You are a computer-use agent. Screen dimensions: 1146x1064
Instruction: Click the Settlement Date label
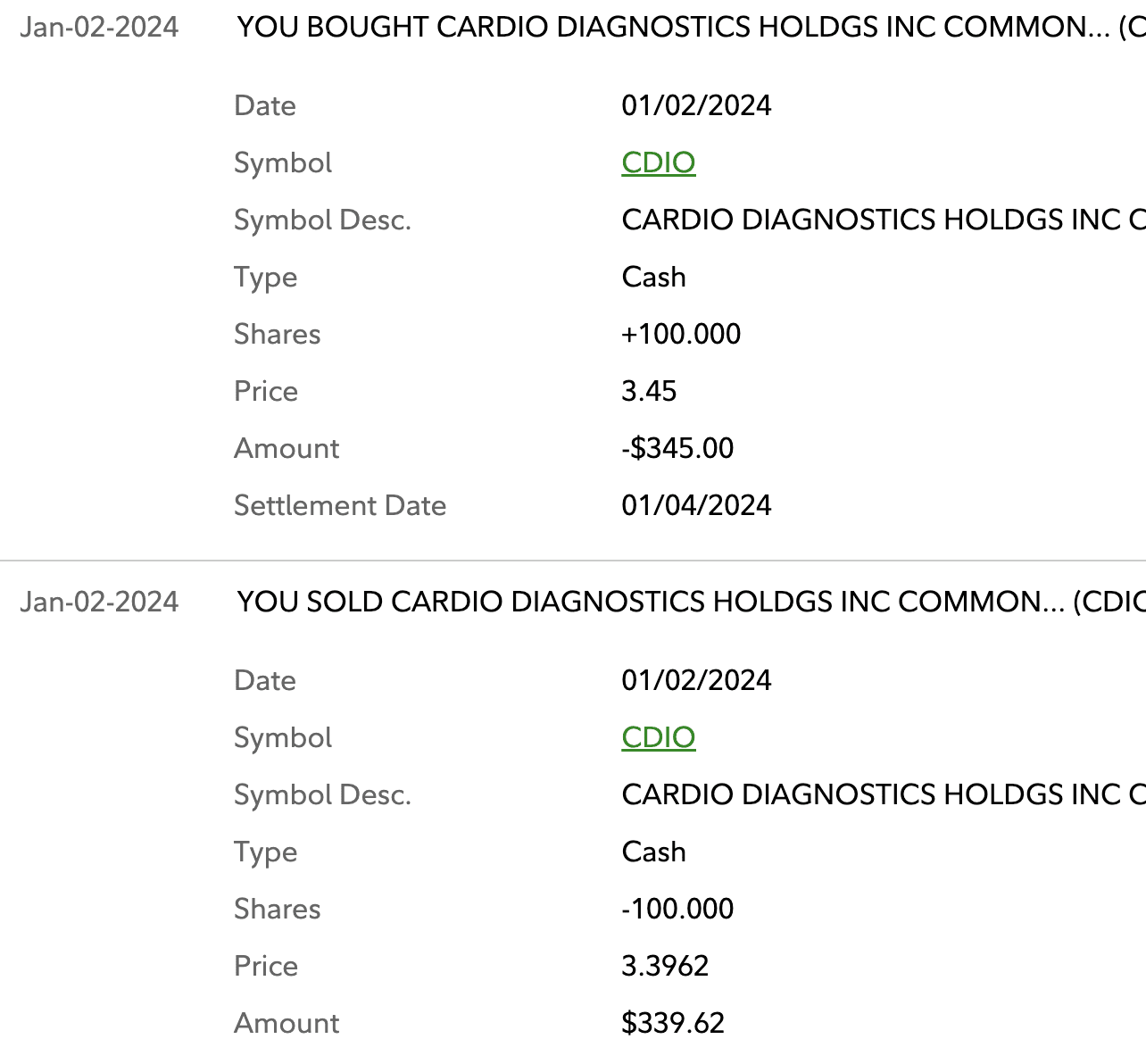point(339,505)
